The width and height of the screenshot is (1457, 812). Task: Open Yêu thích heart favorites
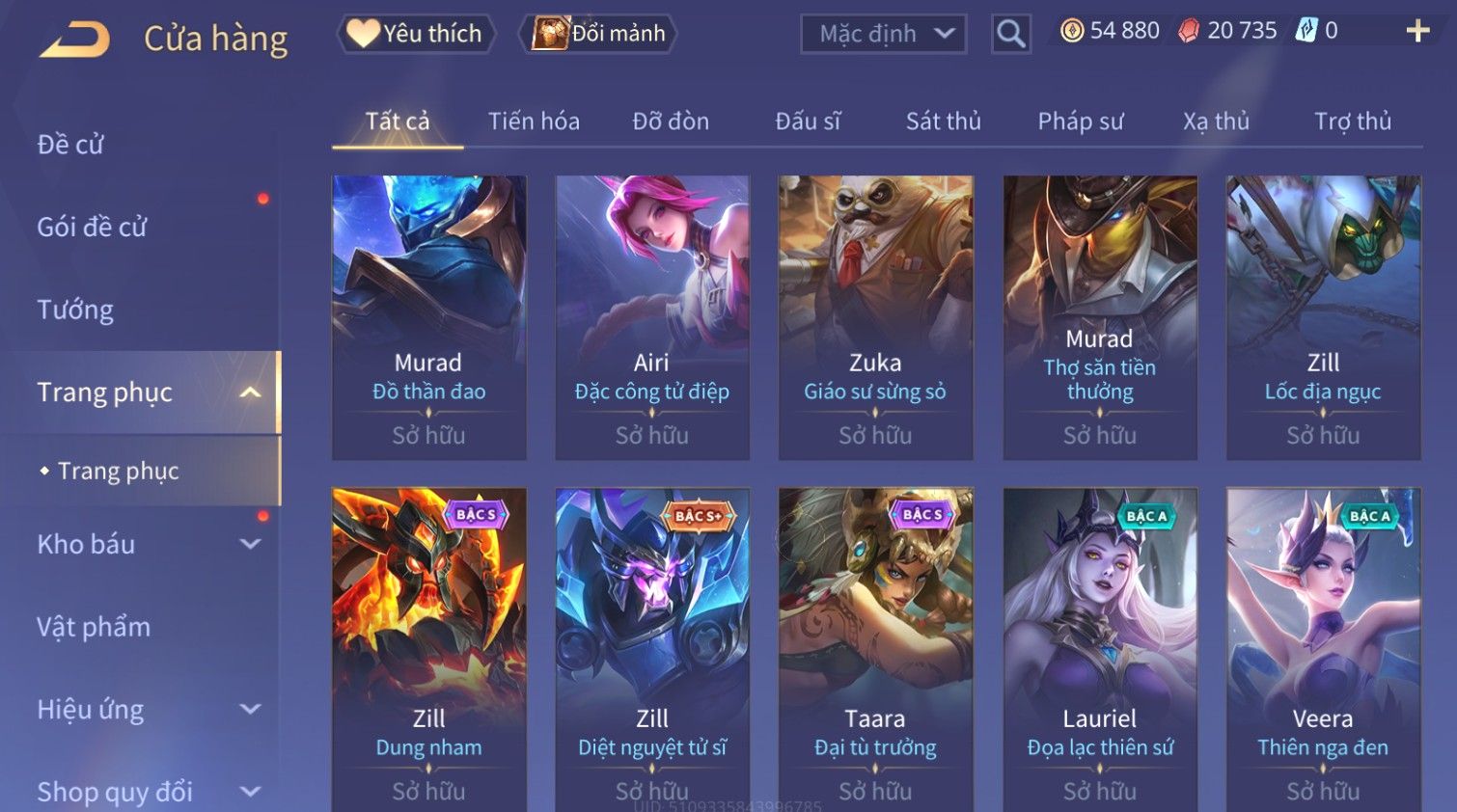pyautogui.click(x=416, y=34)
